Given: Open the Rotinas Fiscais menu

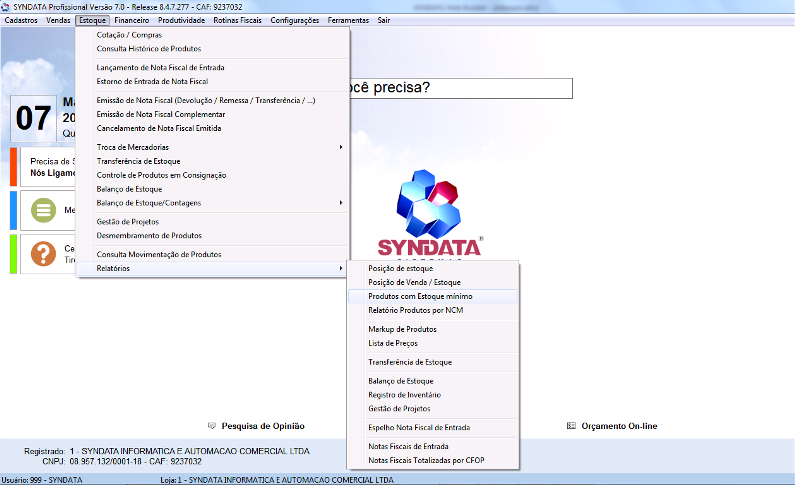Looking at the screenshot, I should [237, 20].
